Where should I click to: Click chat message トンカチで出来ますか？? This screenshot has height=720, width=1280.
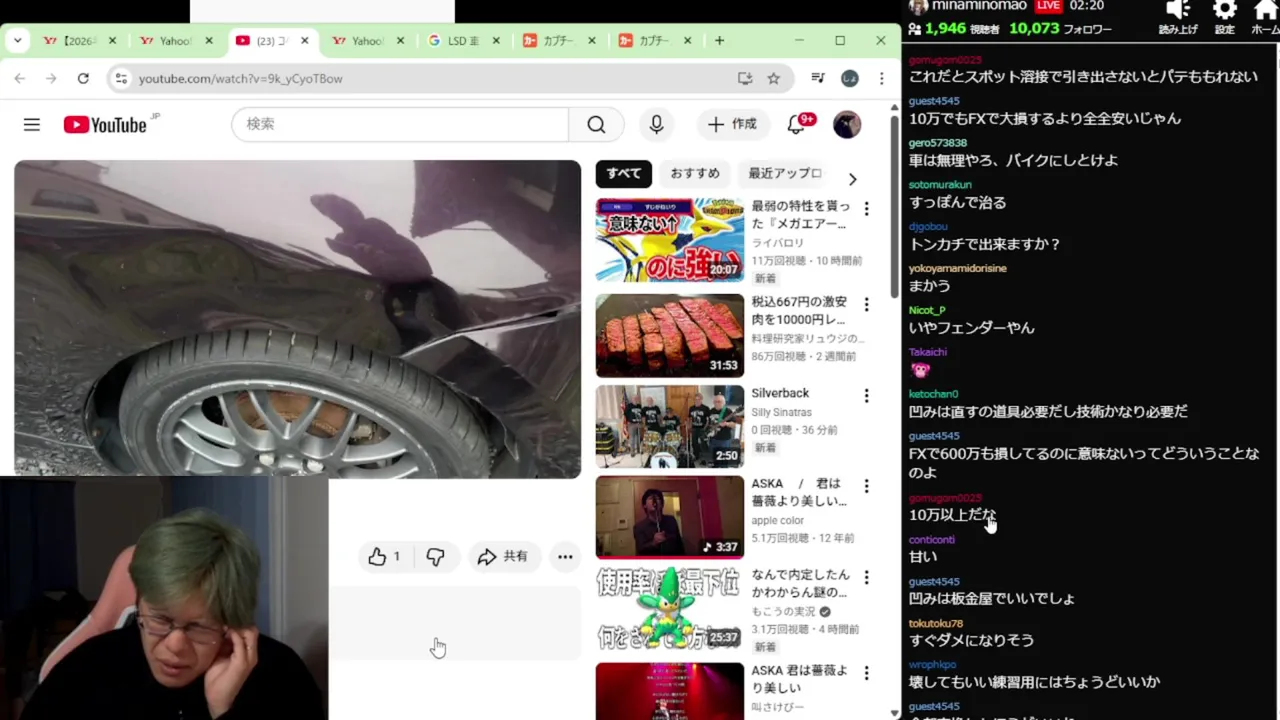984,244
